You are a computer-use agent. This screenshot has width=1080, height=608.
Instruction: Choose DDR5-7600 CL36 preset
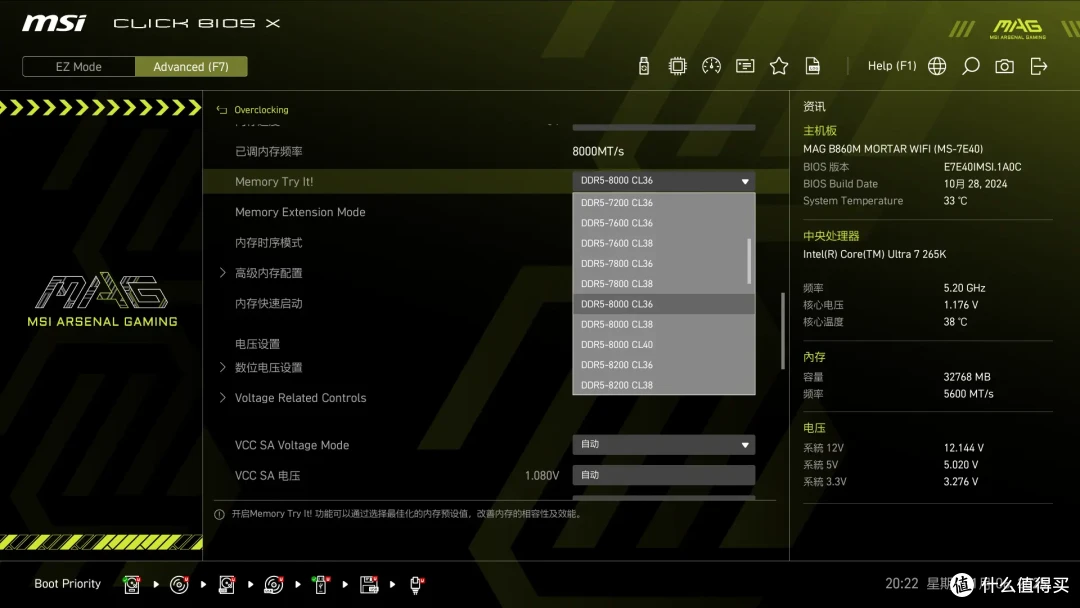tap(663, 223)
